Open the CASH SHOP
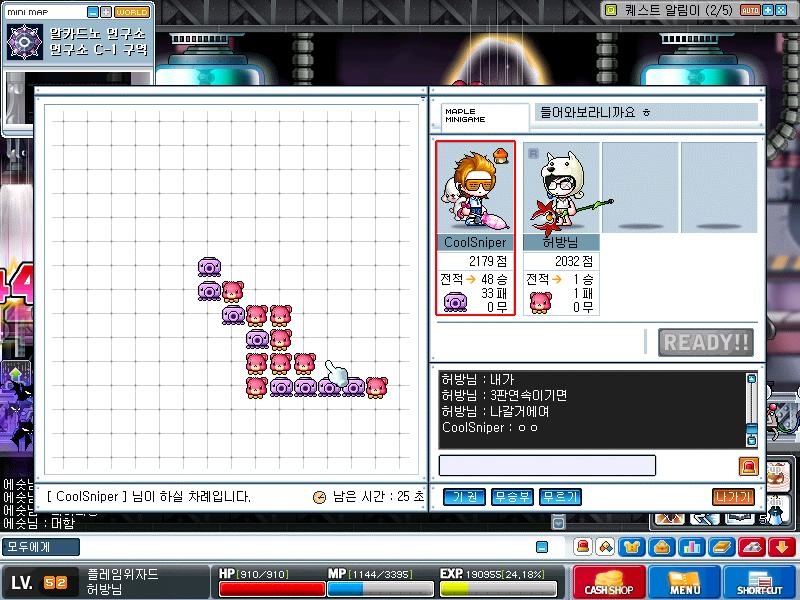800x600 pixels. pos(609,582)
